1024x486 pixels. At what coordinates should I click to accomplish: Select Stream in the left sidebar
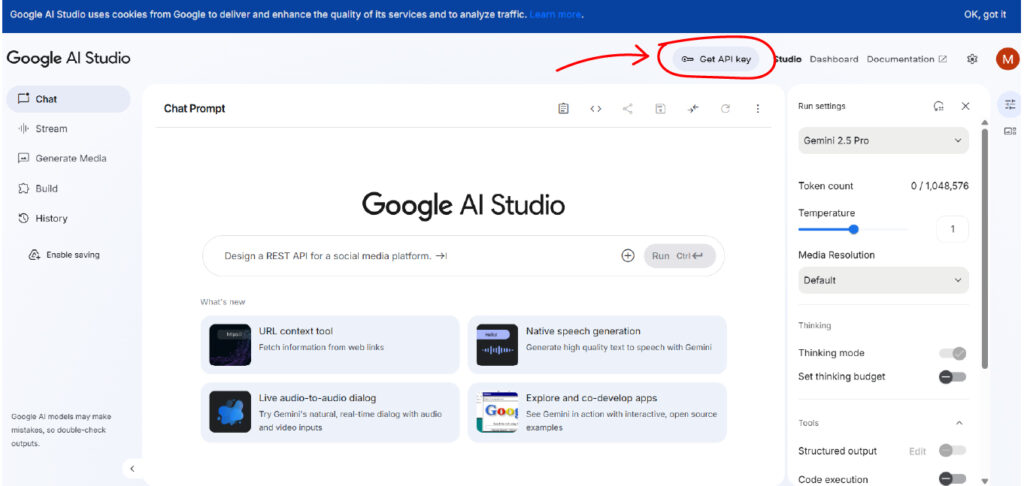tap(51, 129)
